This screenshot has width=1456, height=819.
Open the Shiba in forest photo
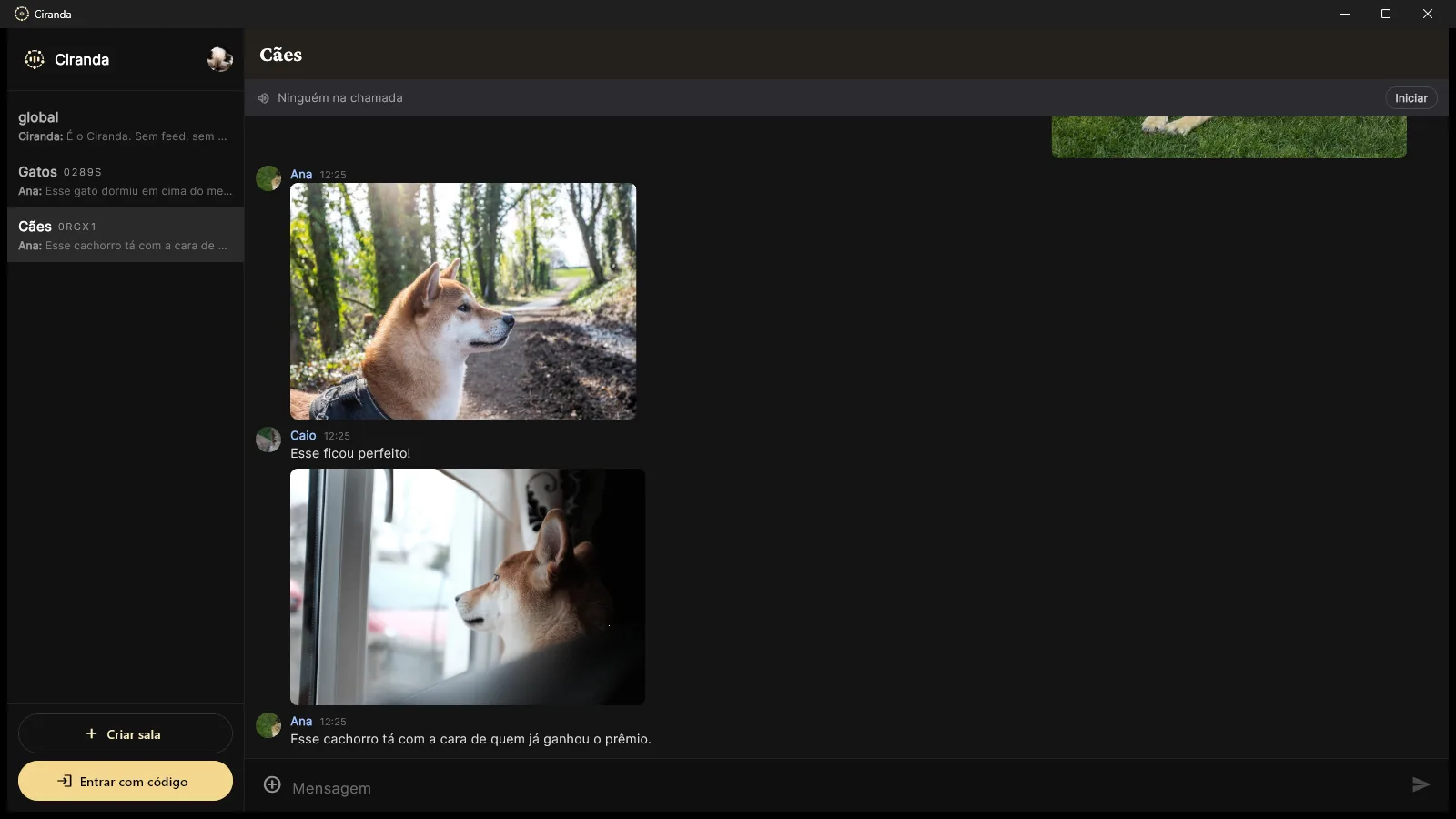pos(463,301)
